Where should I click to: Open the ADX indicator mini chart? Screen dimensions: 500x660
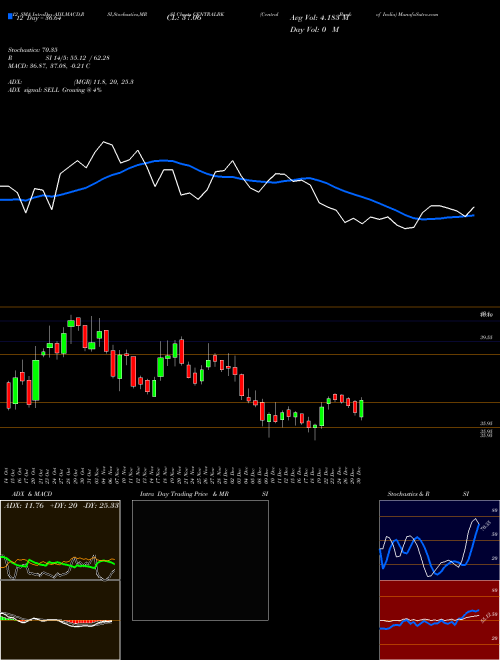(x=60, y=540)
